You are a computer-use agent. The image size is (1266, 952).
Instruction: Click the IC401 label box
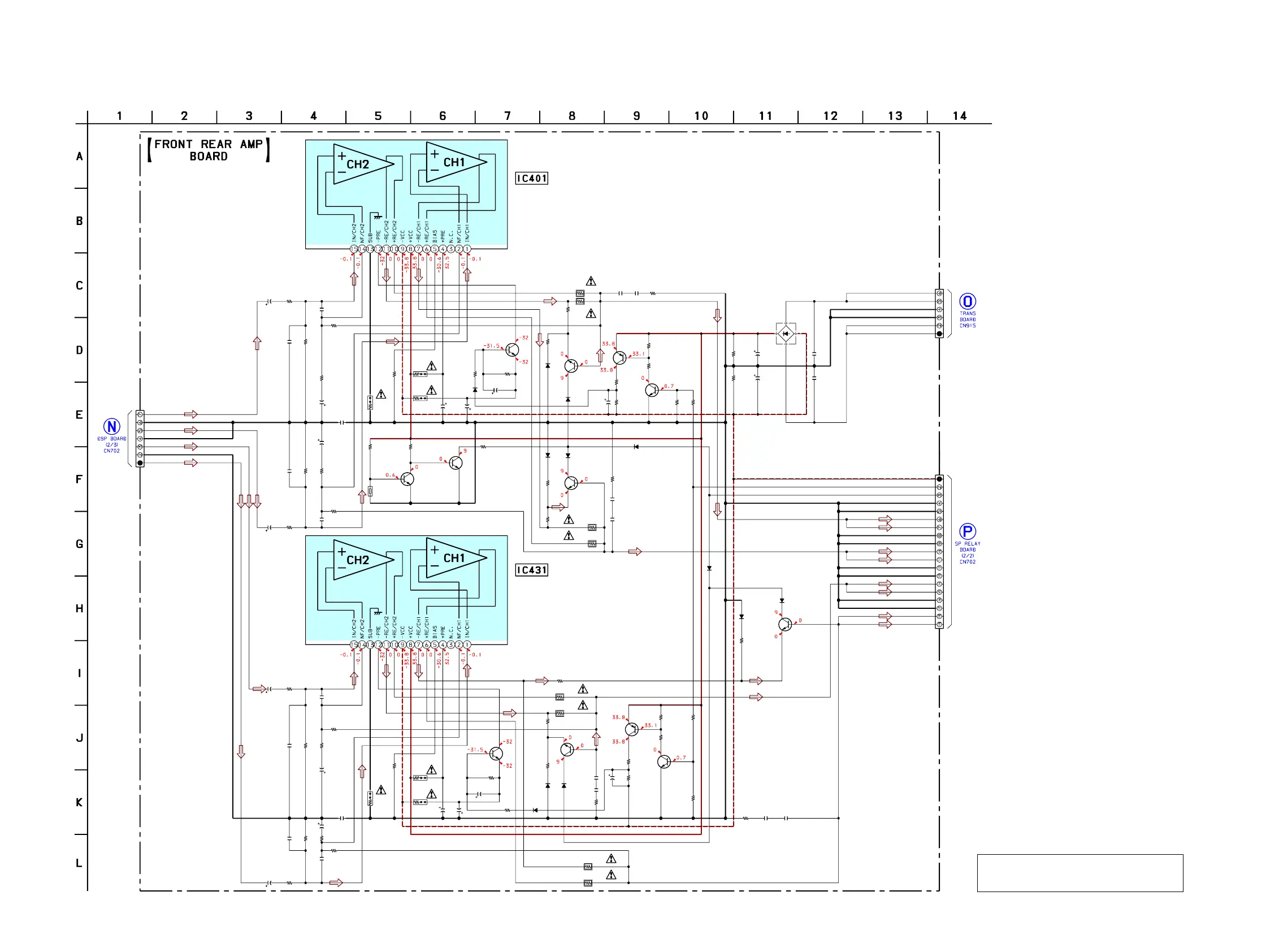point(531,179)
